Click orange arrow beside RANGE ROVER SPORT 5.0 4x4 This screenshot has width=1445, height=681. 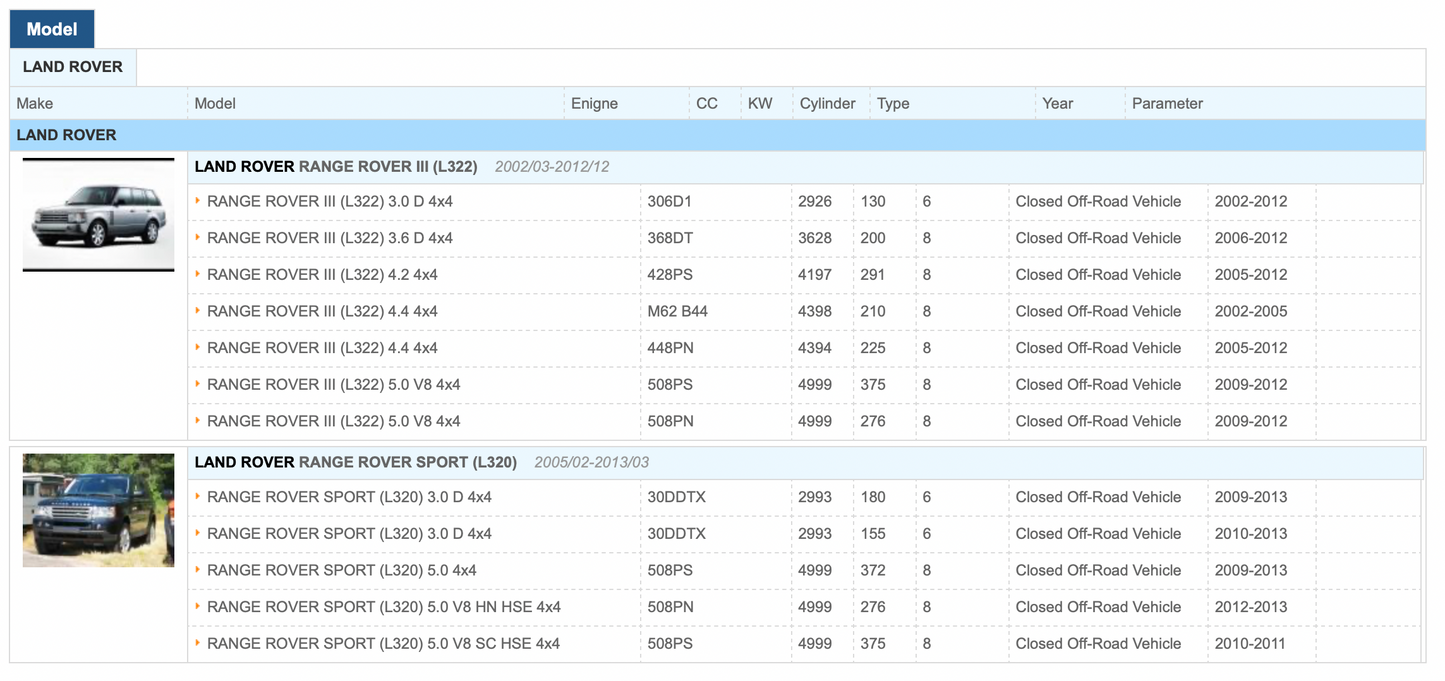pos(198,570)
